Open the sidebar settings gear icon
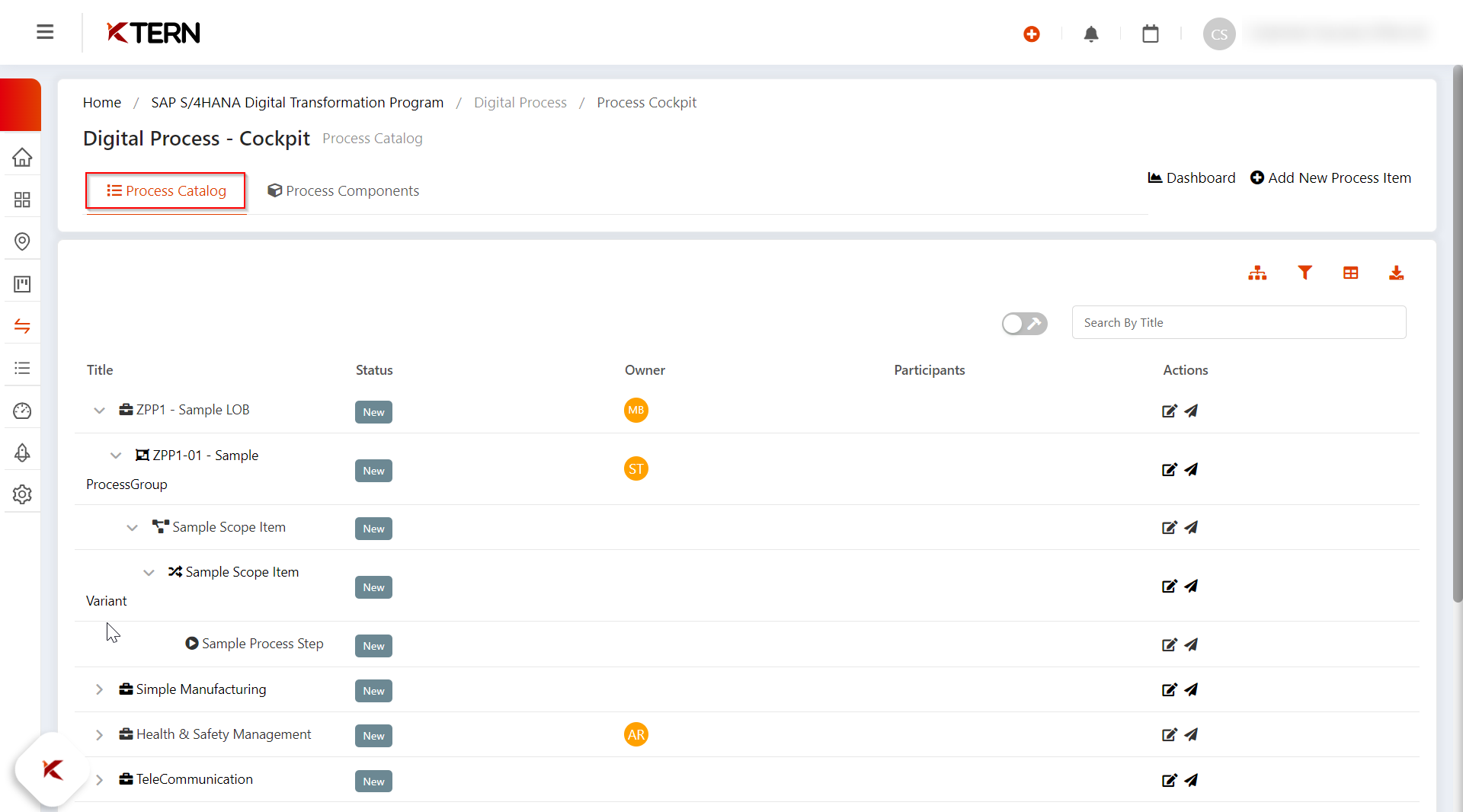Screen dimensions: 1463x812 pyautogui.click(x=22, y=494)
